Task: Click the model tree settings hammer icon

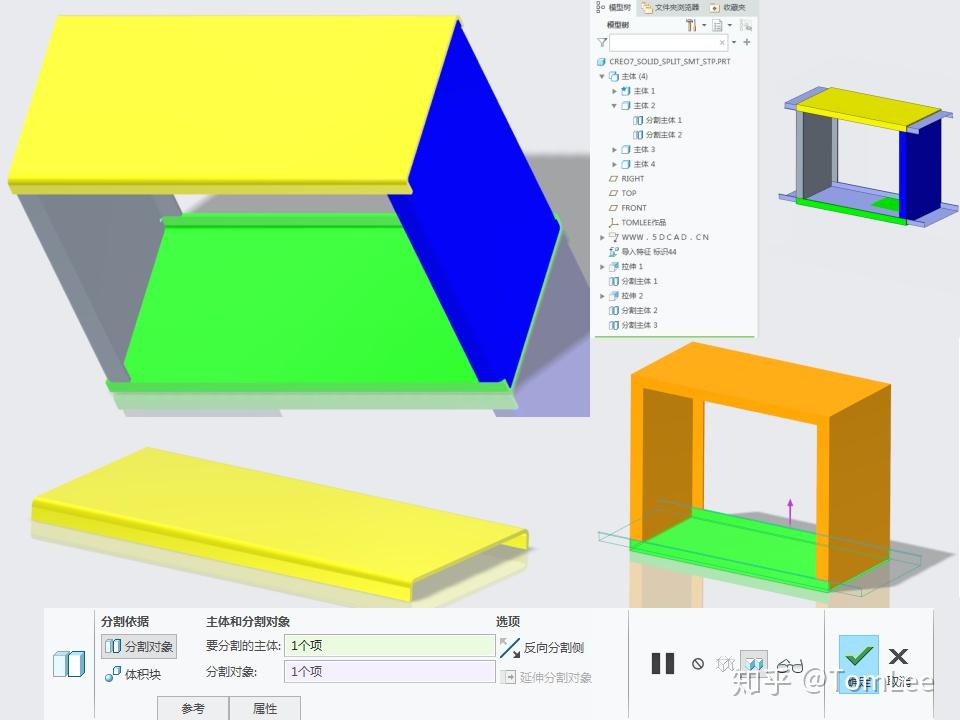Action: 691,25
